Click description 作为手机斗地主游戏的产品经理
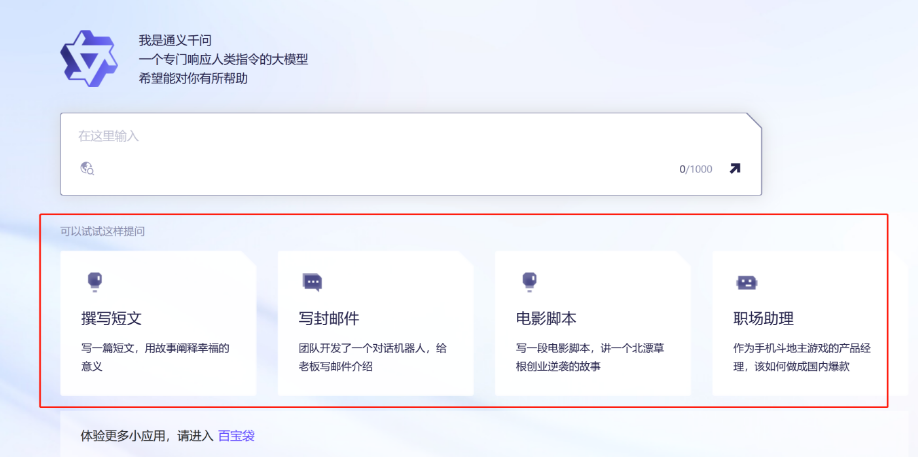Screen dimensions: 918x457 [803, 358]
